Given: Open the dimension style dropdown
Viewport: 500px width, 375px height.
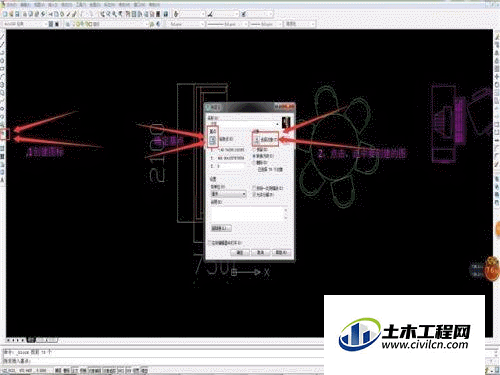Looking at the screenshot, I should coord(227,14).
